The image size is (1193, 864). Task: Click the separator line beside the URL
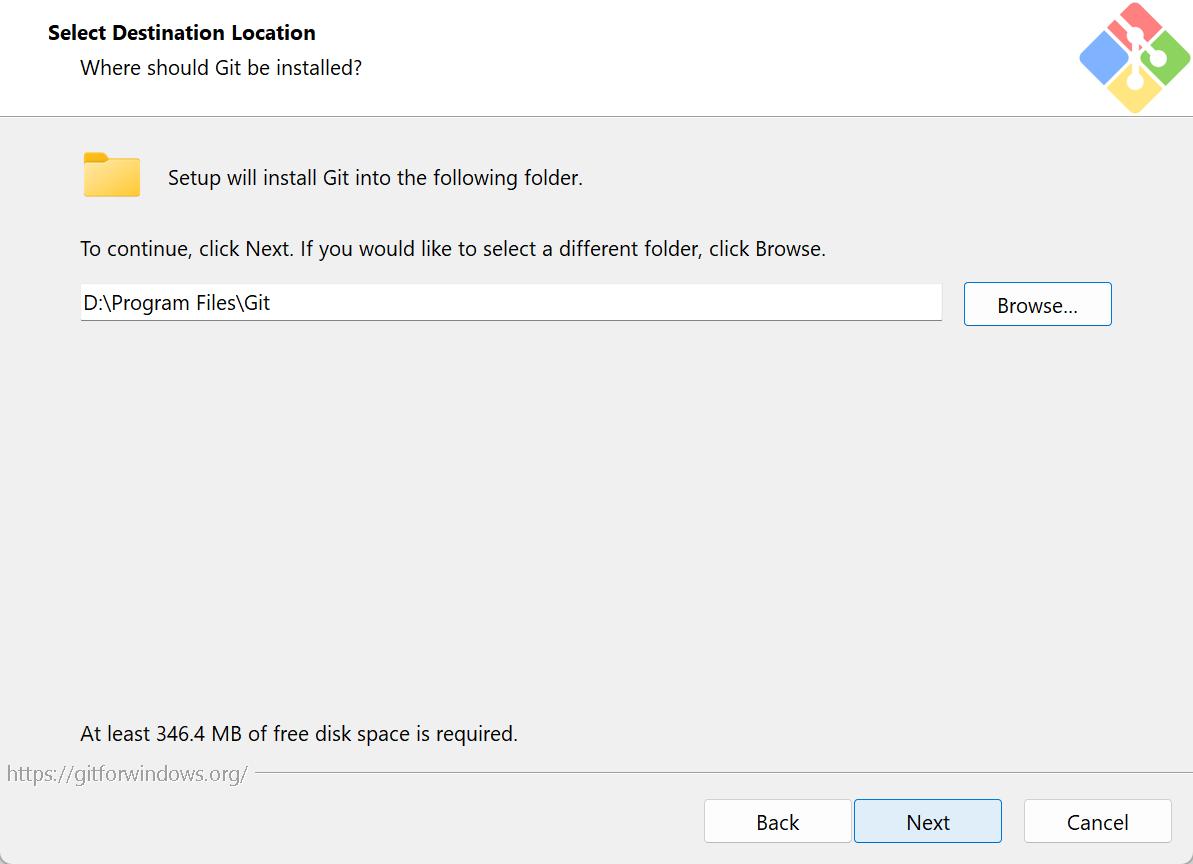coord(720,773)
